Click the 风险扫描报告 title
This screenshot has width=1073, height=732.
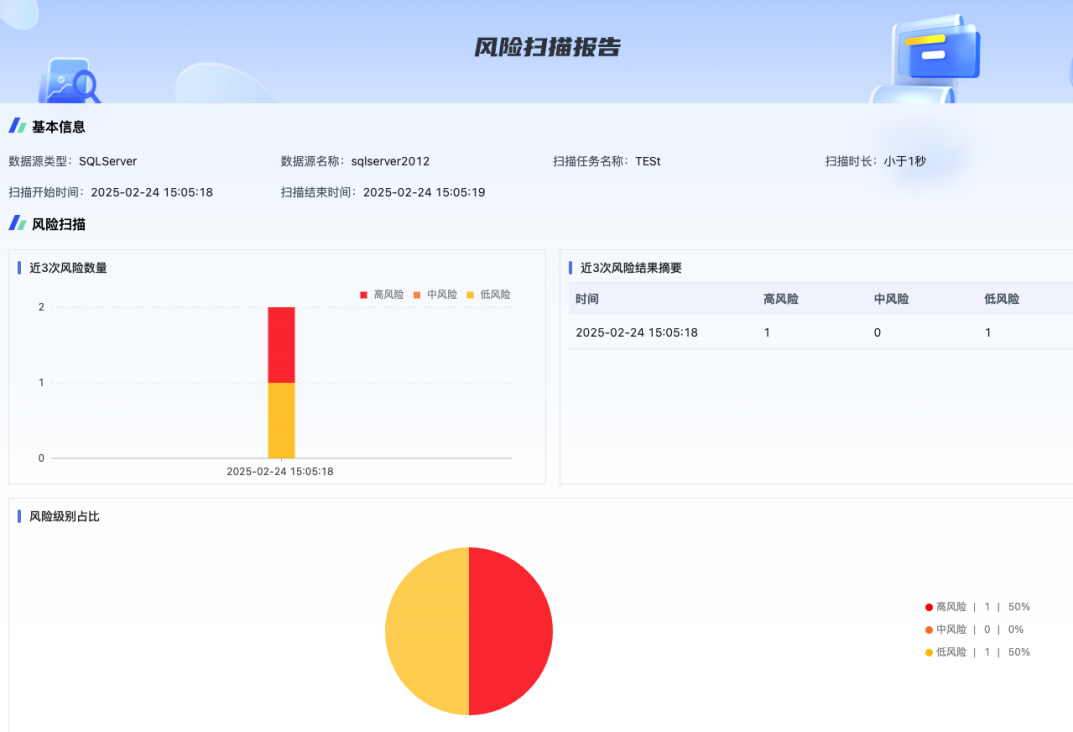(x=547, y=47)
